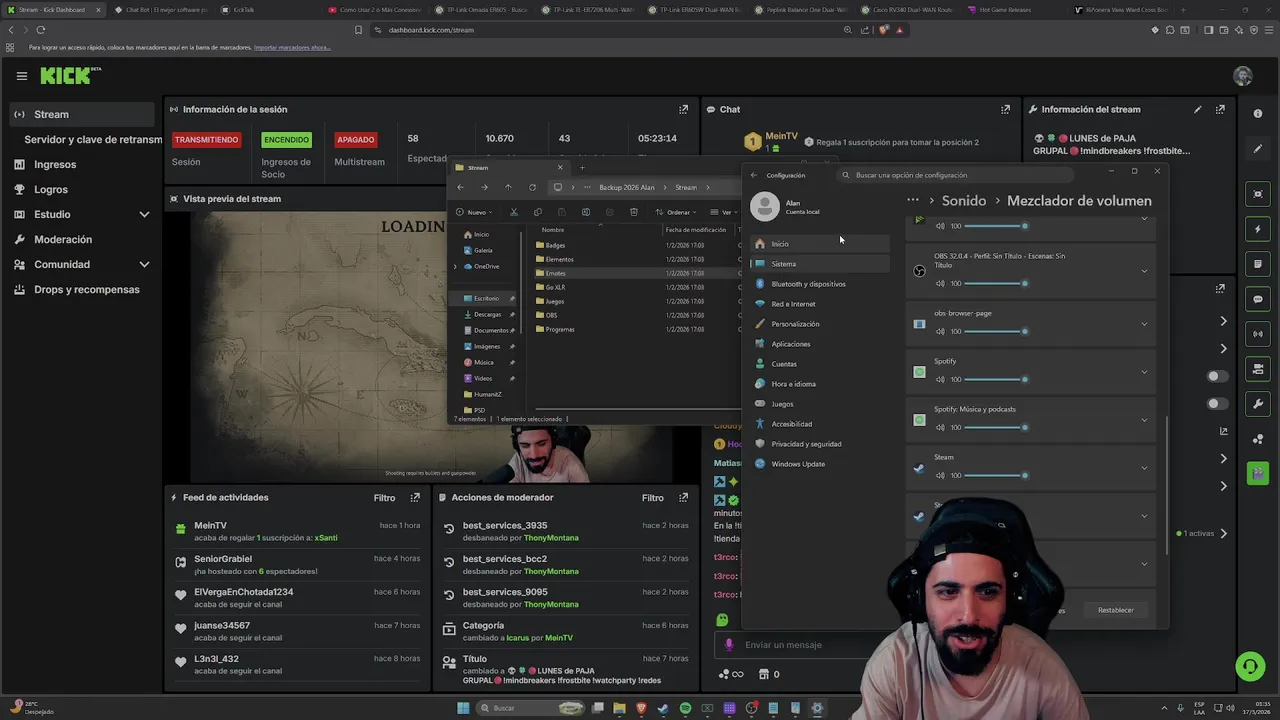Expand the Steam mixer entry

point(1145,468)
